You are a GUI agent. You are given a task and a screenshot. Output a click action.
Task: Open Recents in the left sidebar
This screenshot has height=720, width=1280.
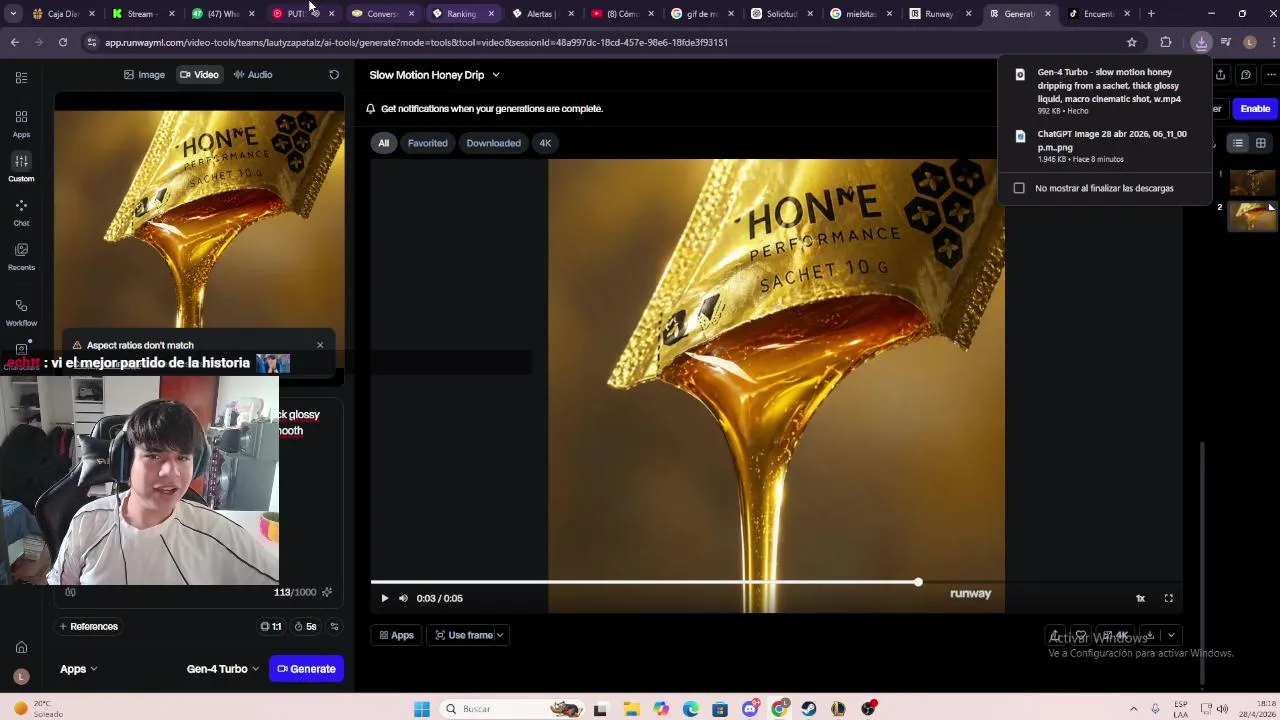[x=21, y=255]
